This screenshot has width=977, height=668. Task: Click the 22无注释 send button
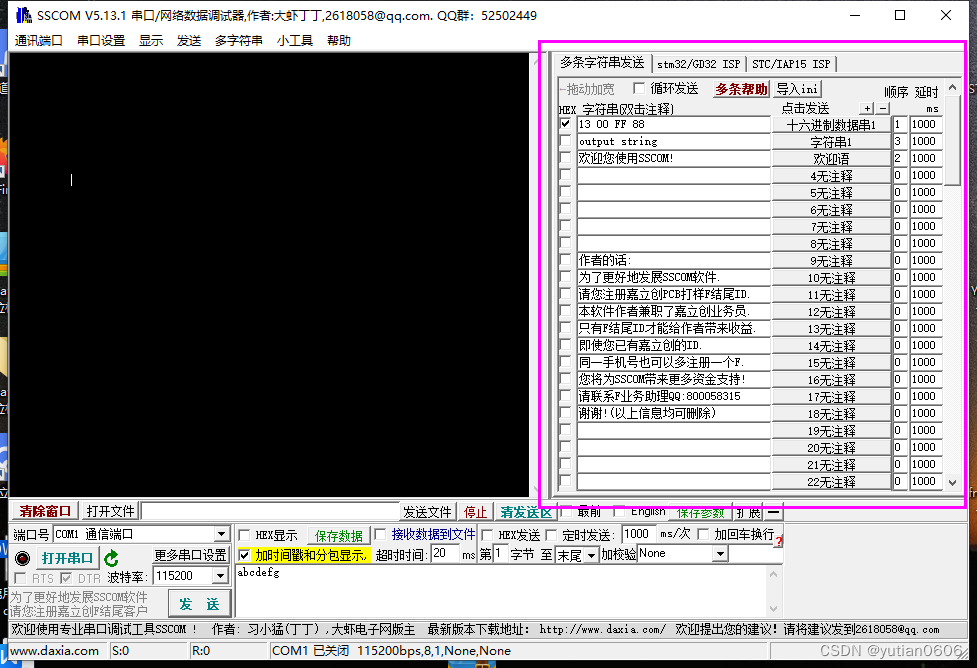coord(831,482)
